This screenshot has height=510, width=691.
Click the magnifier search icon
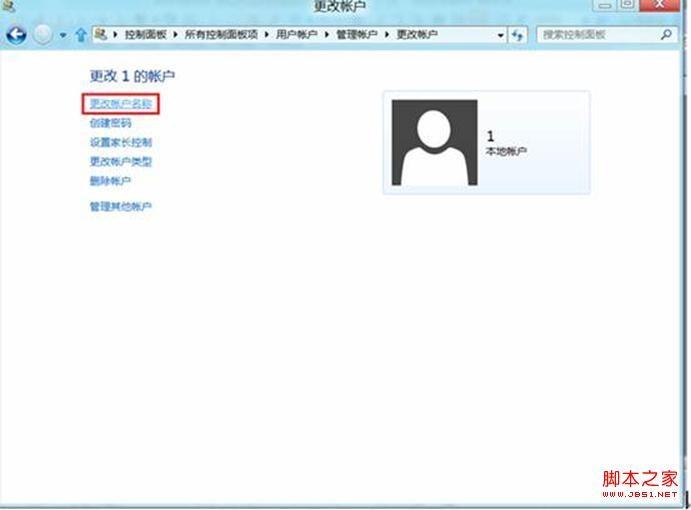click(x=666, y=34)
